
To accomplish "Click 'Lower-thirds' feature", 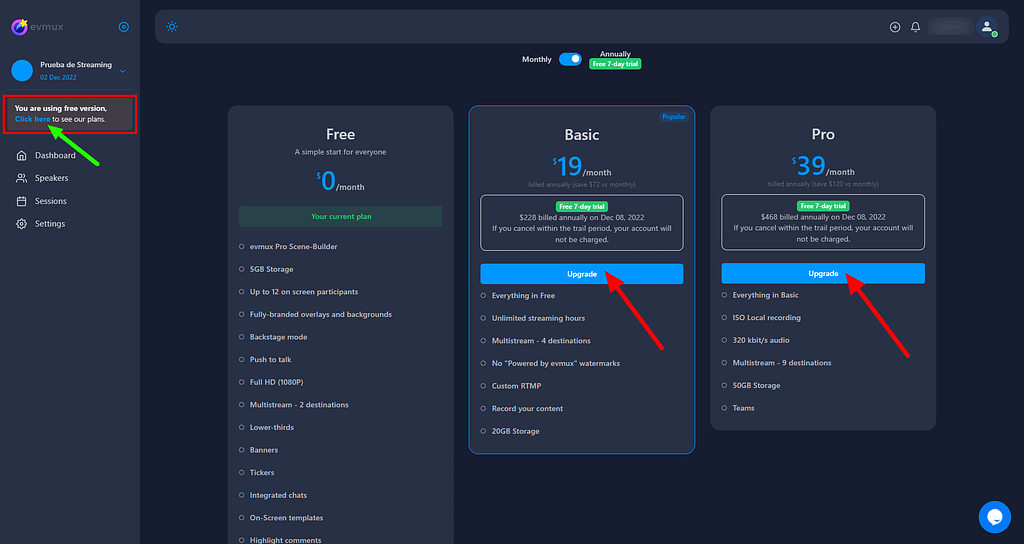I will (x=272, y=428).
